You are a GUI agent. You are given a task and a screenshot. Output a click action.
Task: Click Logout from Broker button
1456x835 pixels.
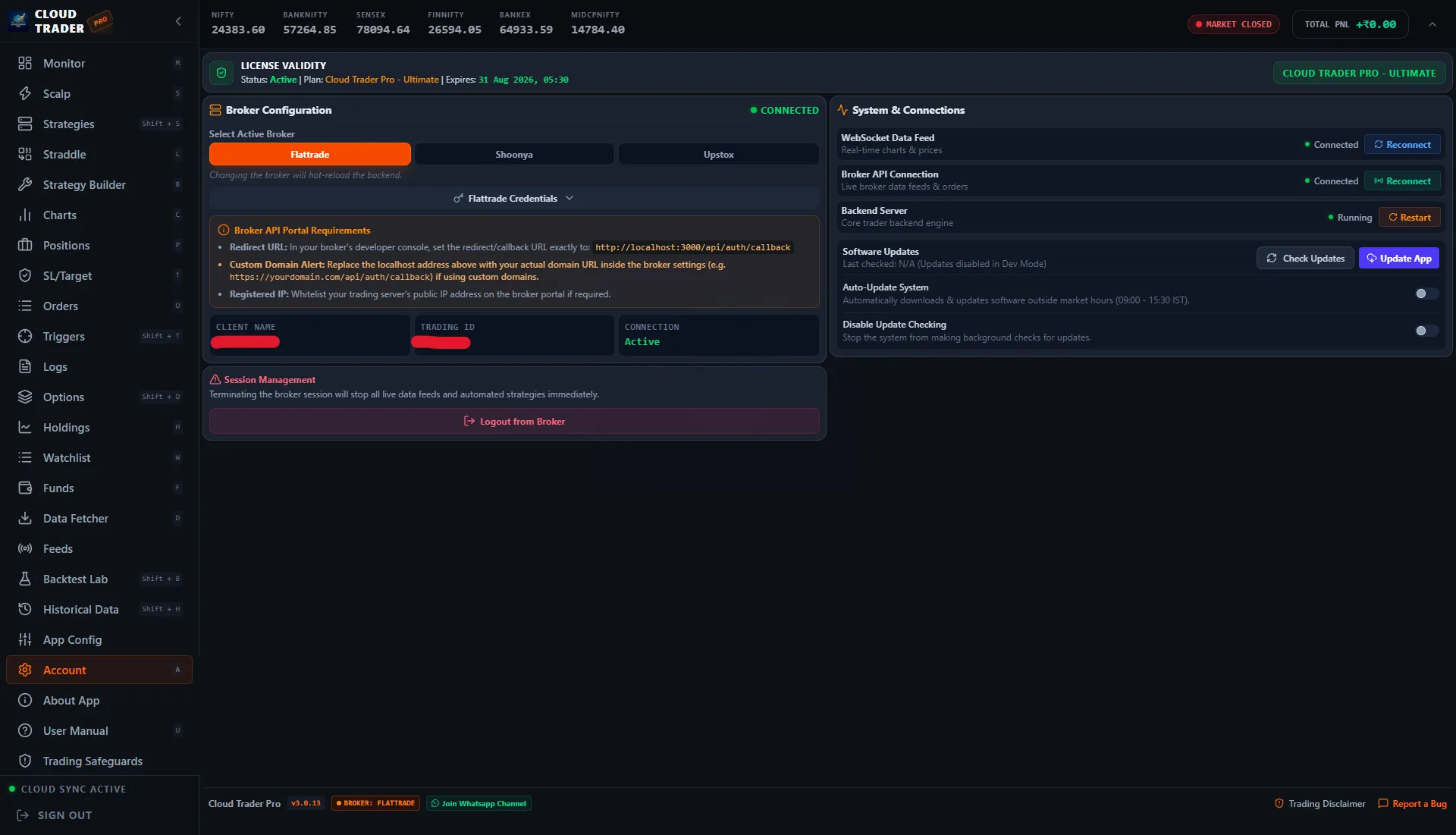(x=514, y=421)
